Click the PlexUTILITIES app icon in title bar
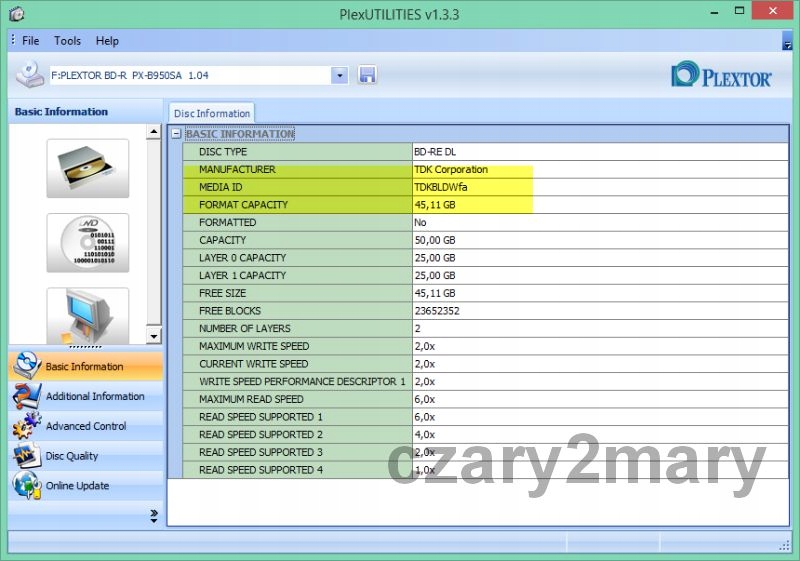The width and height of the screenshot is (800, 561). 16,14
